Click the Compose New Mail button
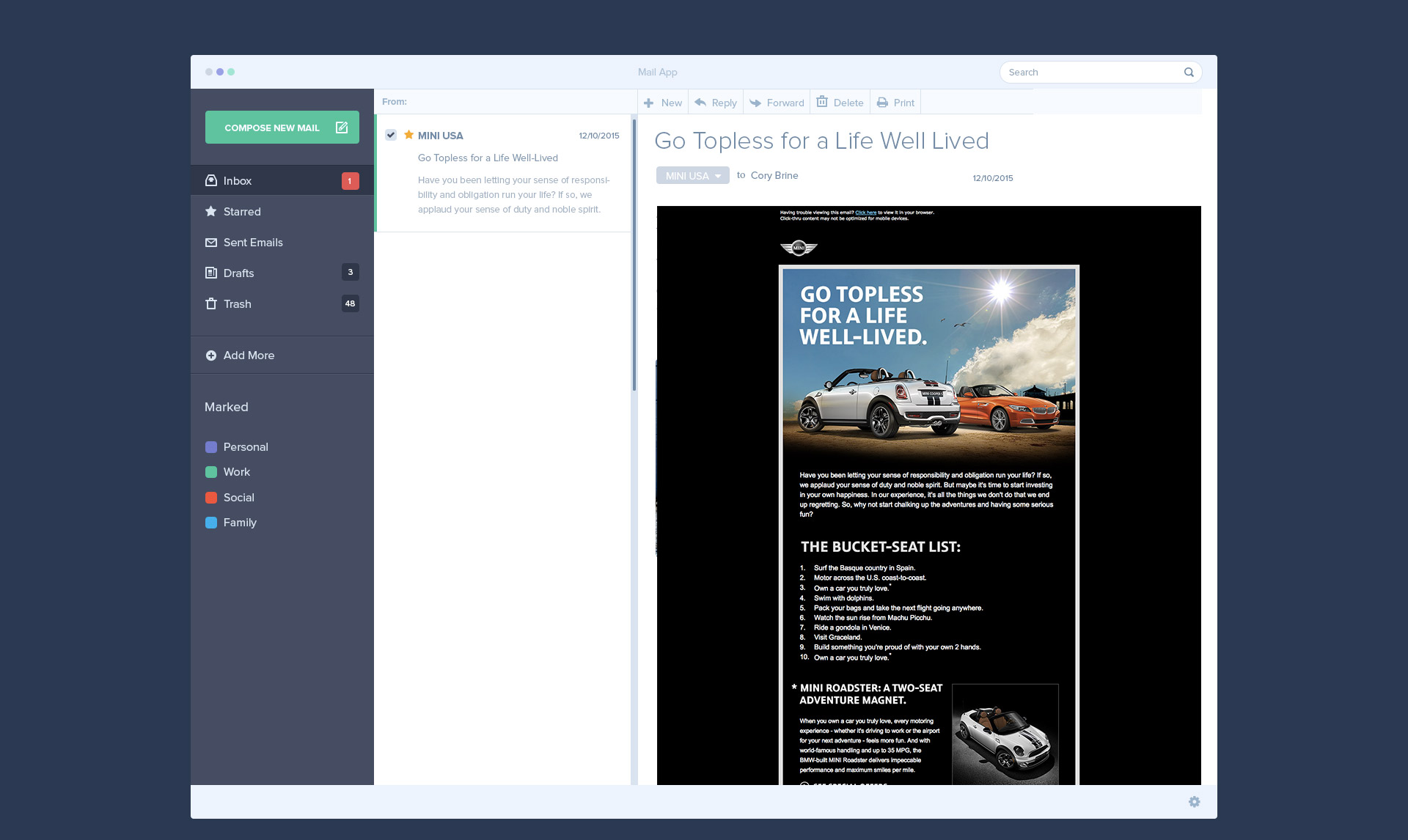 point(282,128)
